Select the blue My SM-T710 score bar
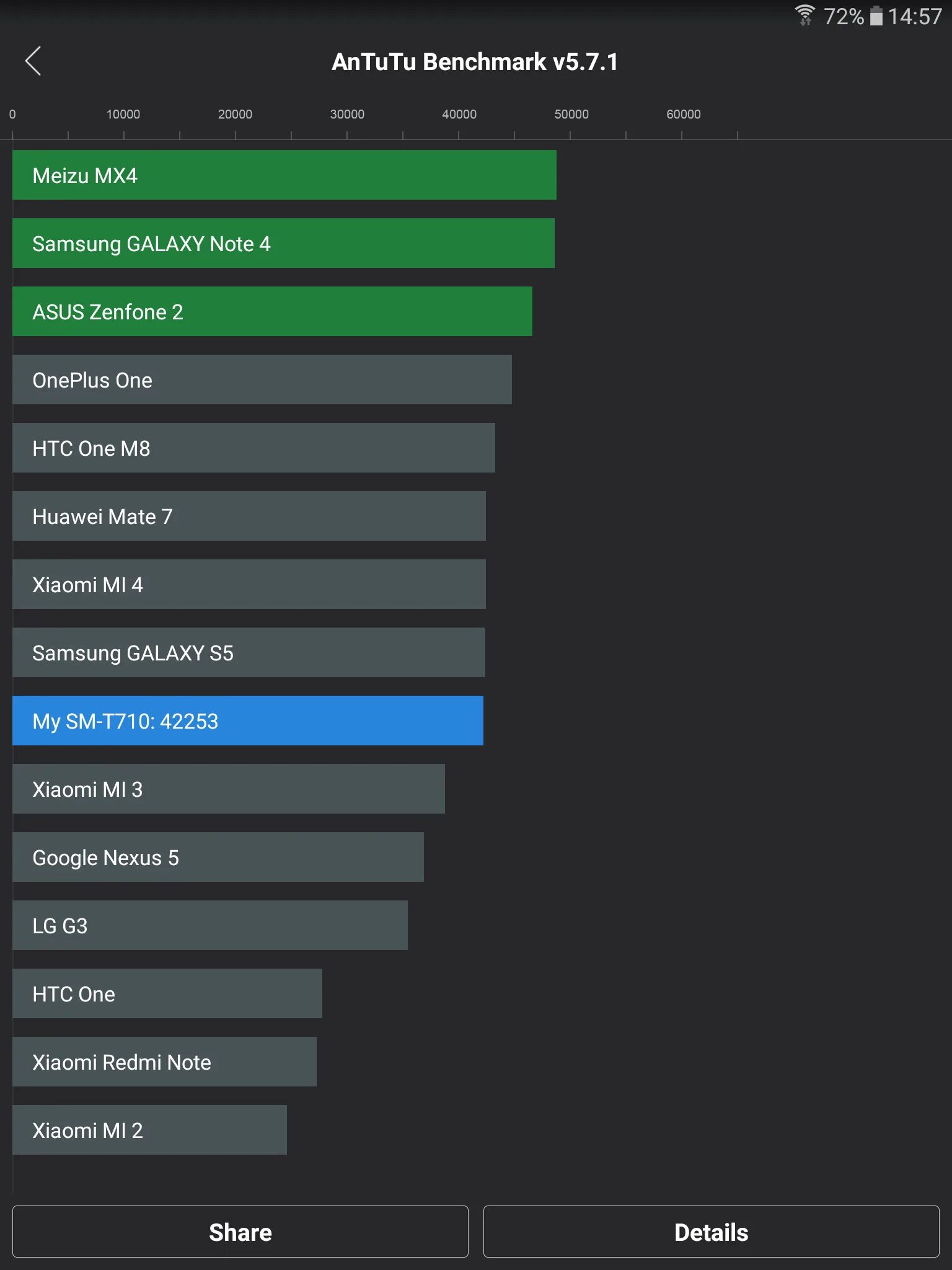The height and width of the screenshot is (1270, 952). click(x=247, y=721)
